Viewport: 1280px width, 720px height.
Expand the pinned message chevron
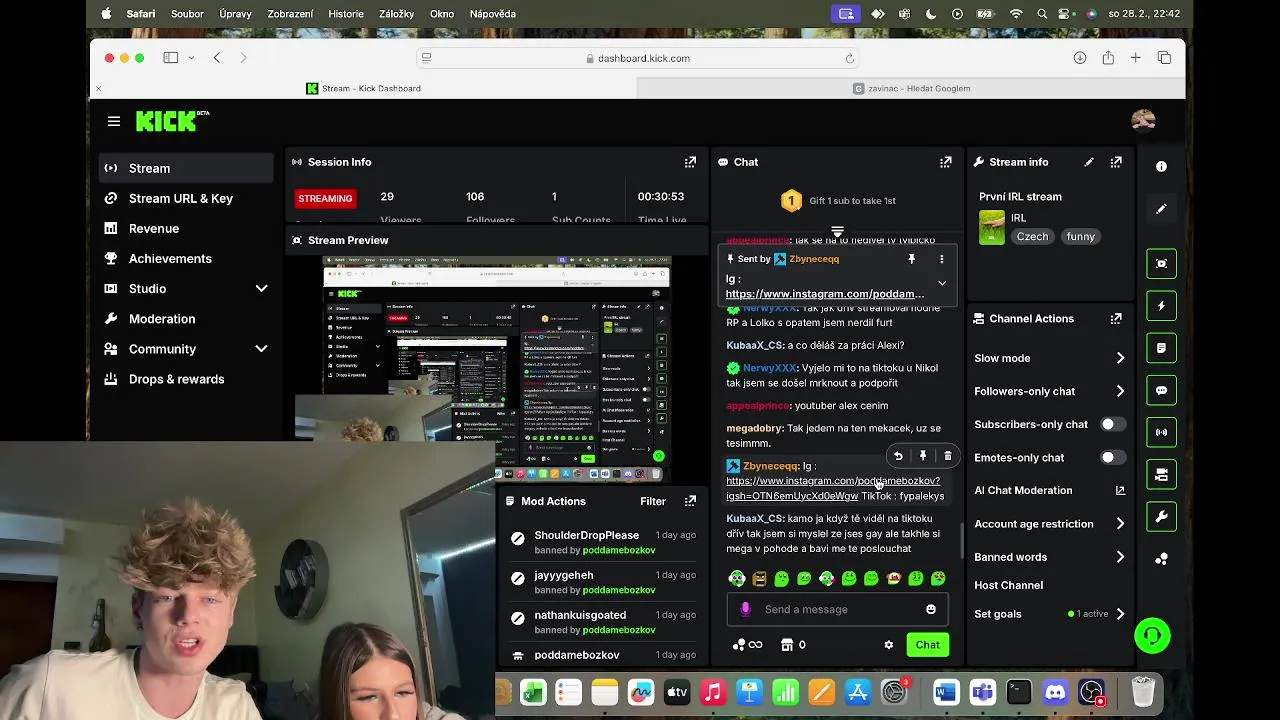point(942,283)
